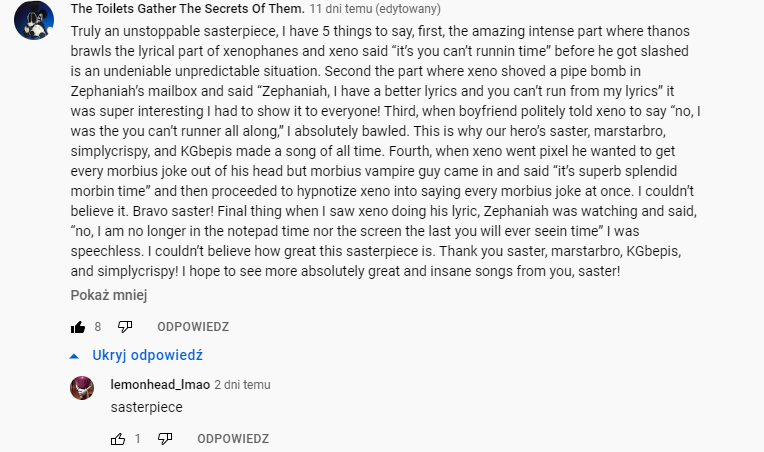Collapse the comment with 'Pokaż mniej'
764x452 pixels.
point(108,295)
